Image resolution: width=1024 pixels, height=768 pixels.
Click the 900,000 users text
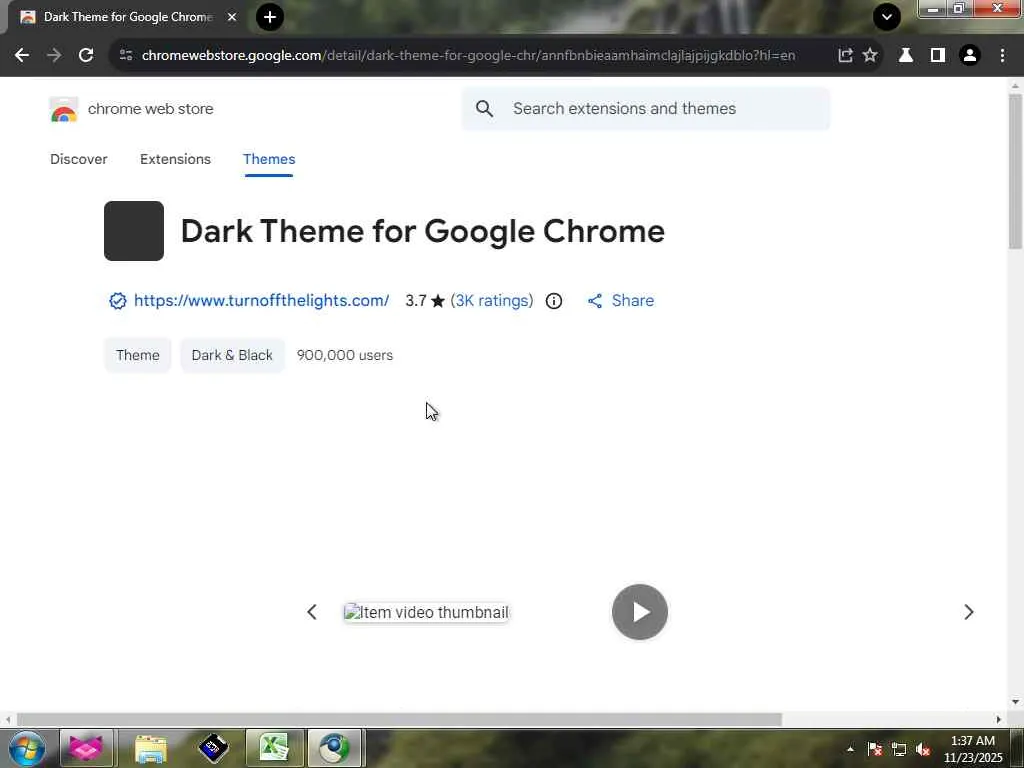pyautogui.click(x=345, y=355)
